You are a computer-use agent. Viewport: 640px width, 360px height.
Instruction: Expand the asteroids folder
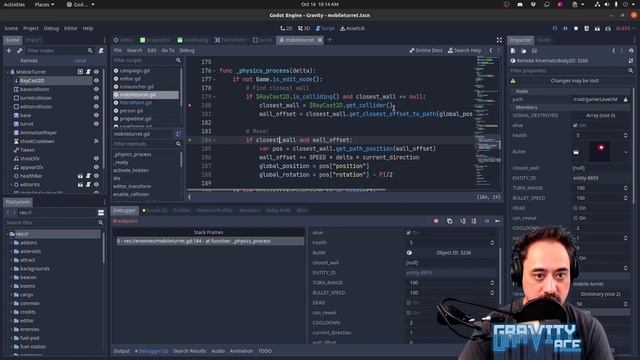[11, 251]
